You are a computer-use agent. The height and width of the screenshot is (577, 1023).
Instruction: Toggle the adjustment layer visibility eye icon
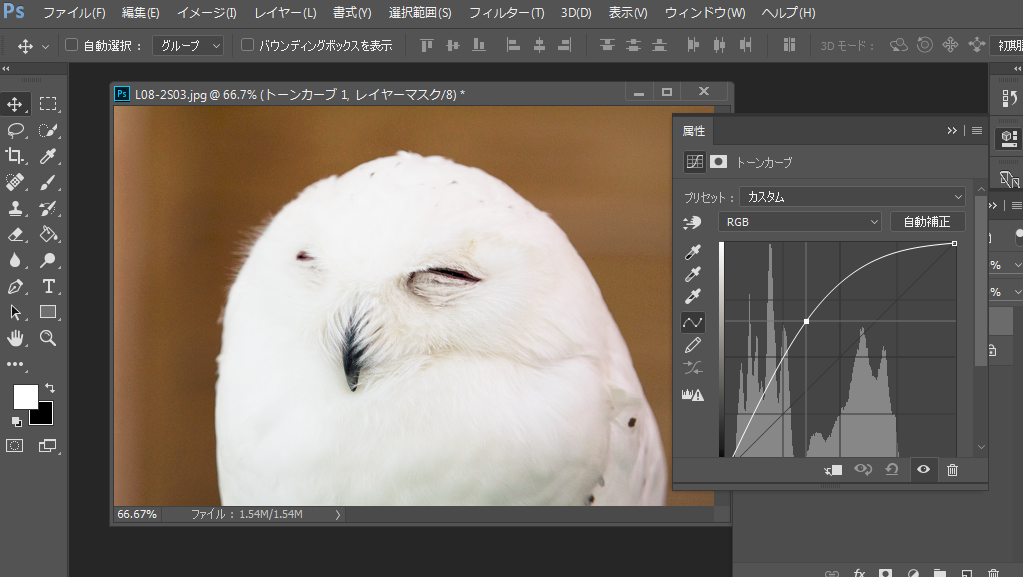[x=923, y=469]
